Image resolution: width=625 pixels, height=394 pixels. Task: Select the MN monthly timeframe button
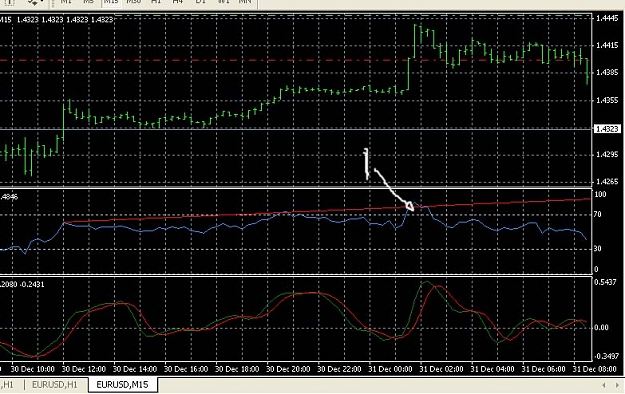point(245,2)
